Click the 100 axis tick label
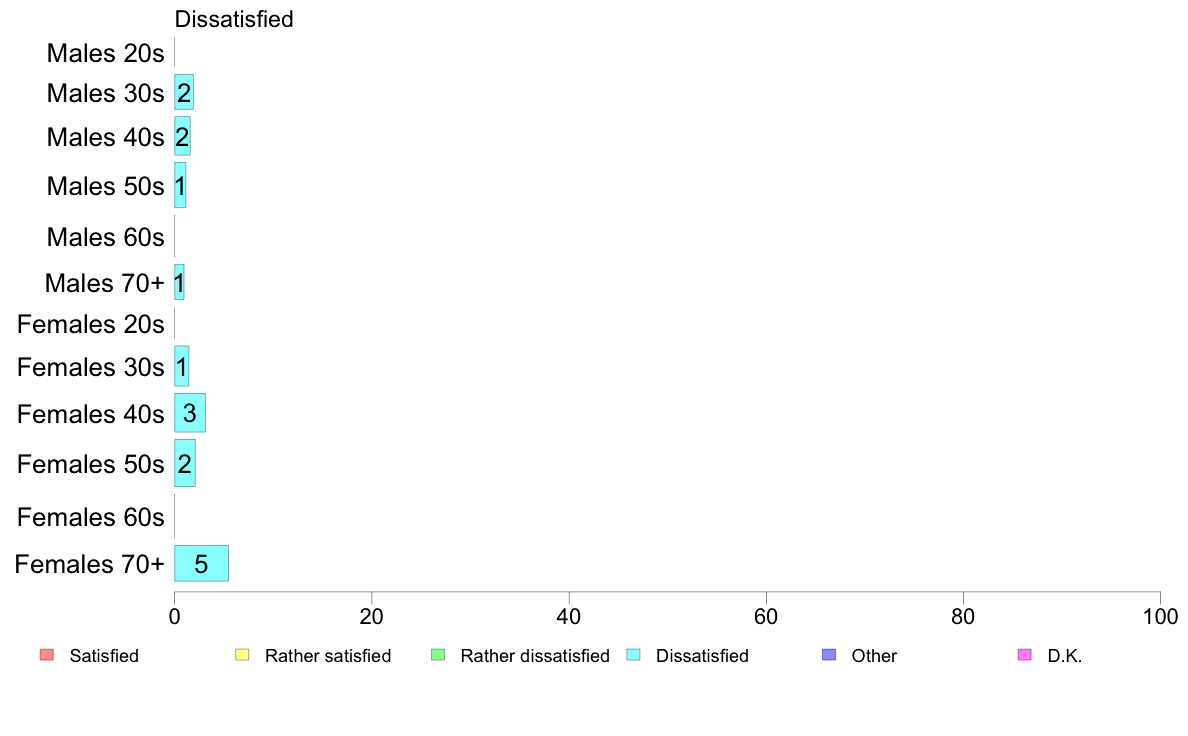1188x736 pixels. (1160, 616)
